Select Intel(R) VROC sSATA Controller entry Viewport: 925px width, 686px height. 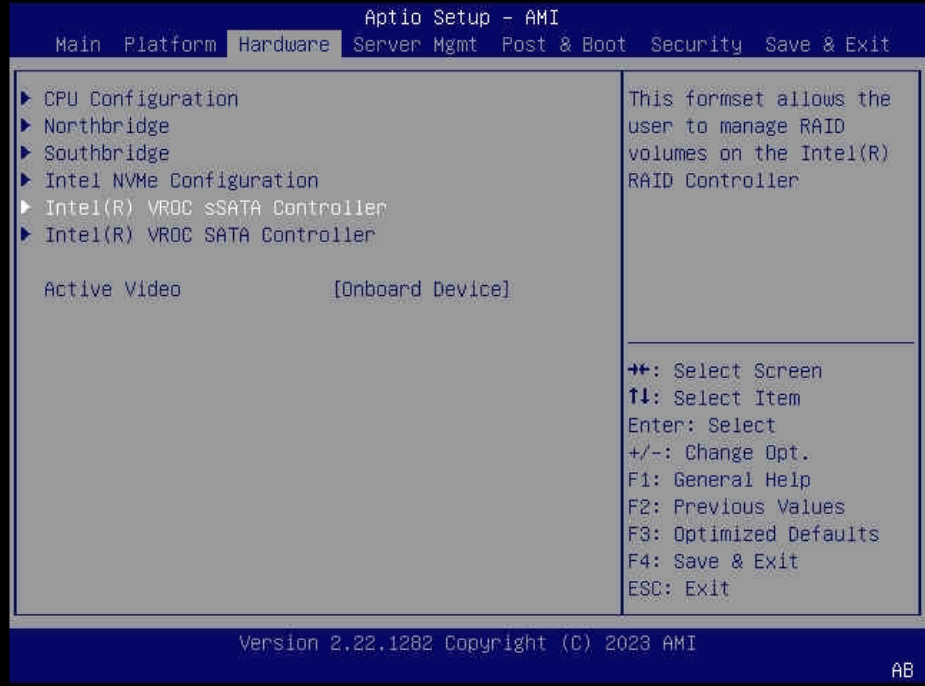pos(215,208)
